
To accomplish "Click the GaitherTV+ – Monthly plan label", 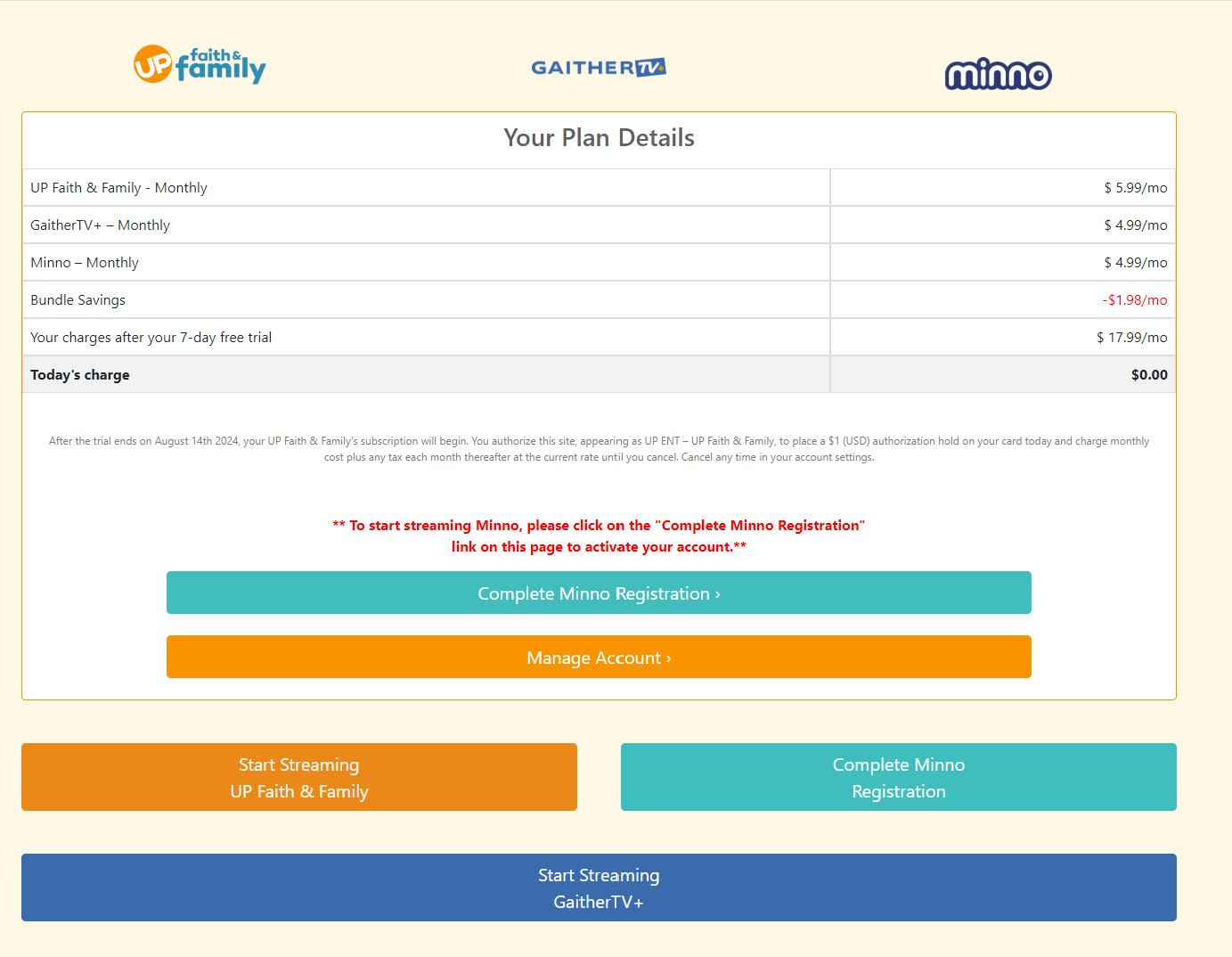I will tap(100, 225).
